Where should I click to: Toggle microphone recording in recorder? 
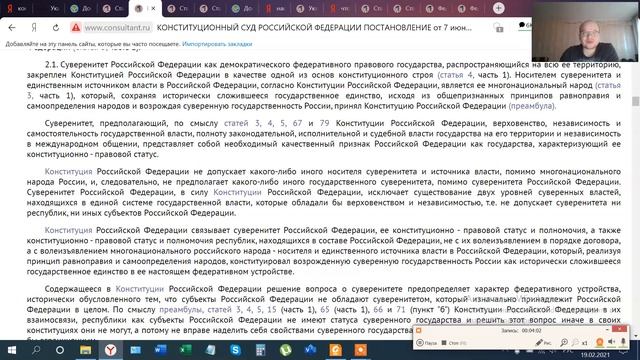coord(623,342)
